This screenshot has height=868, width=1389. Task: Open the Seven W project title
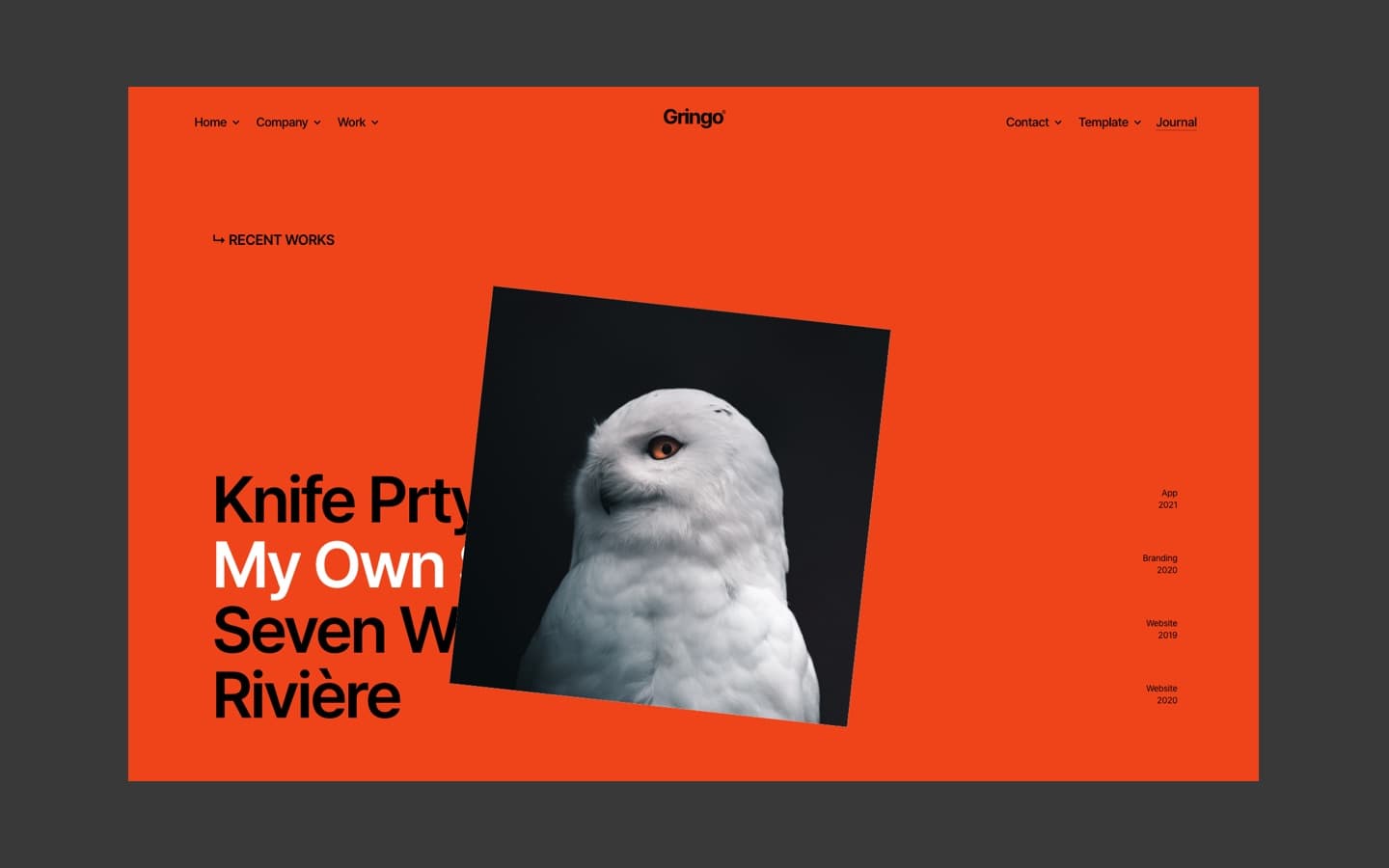click(x=328, y=631)
